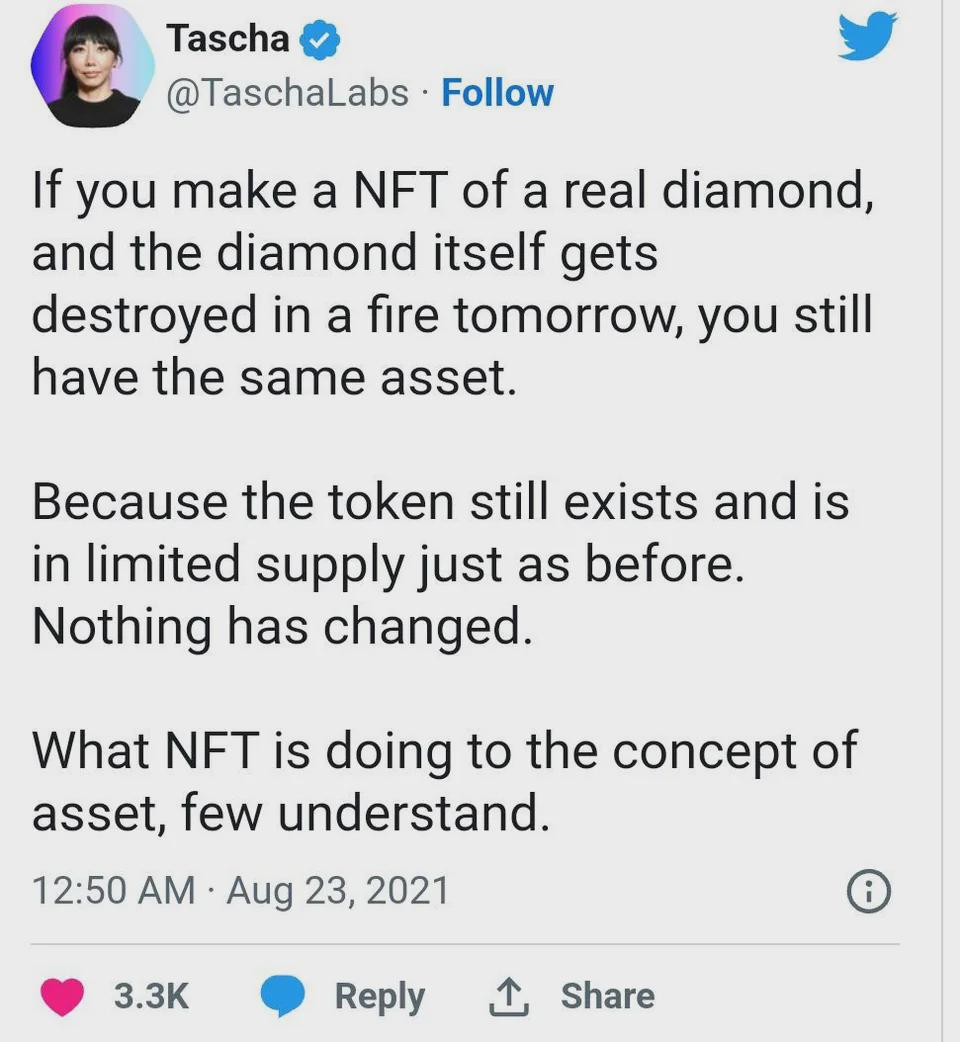Viewport: 960px width, 1042px height.
Task: Click the line 'Because the token still exists'
Action: point(440,502)
